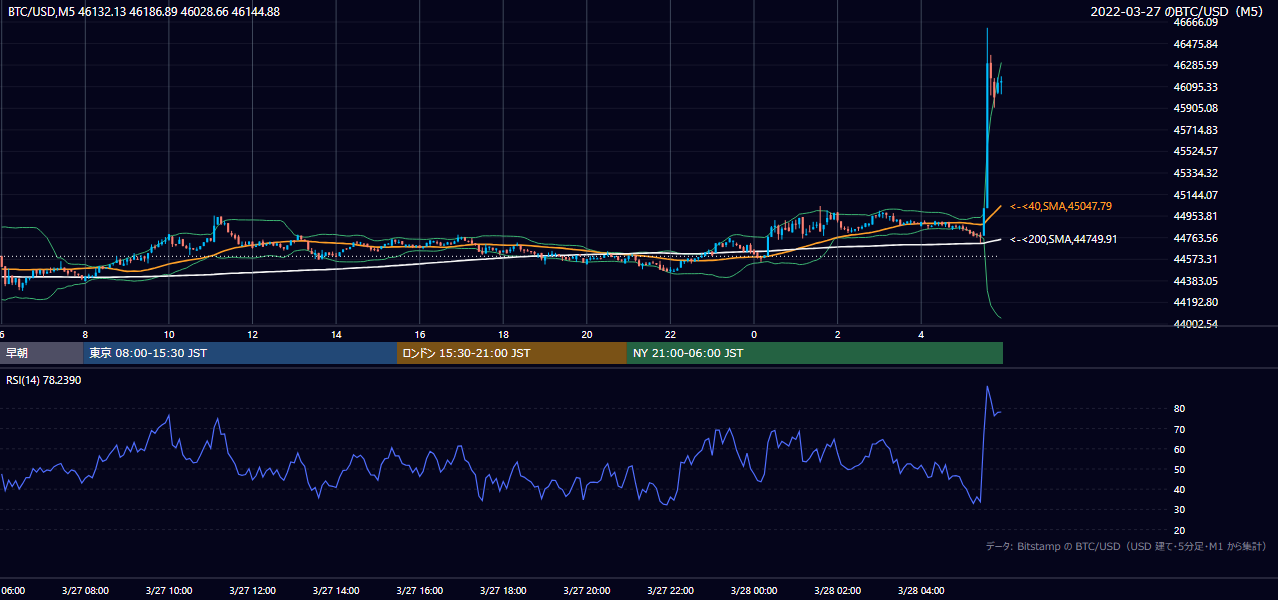Click hour label 10 under the price chart
The image size is (1278, 600).
(x=169, y=335)
